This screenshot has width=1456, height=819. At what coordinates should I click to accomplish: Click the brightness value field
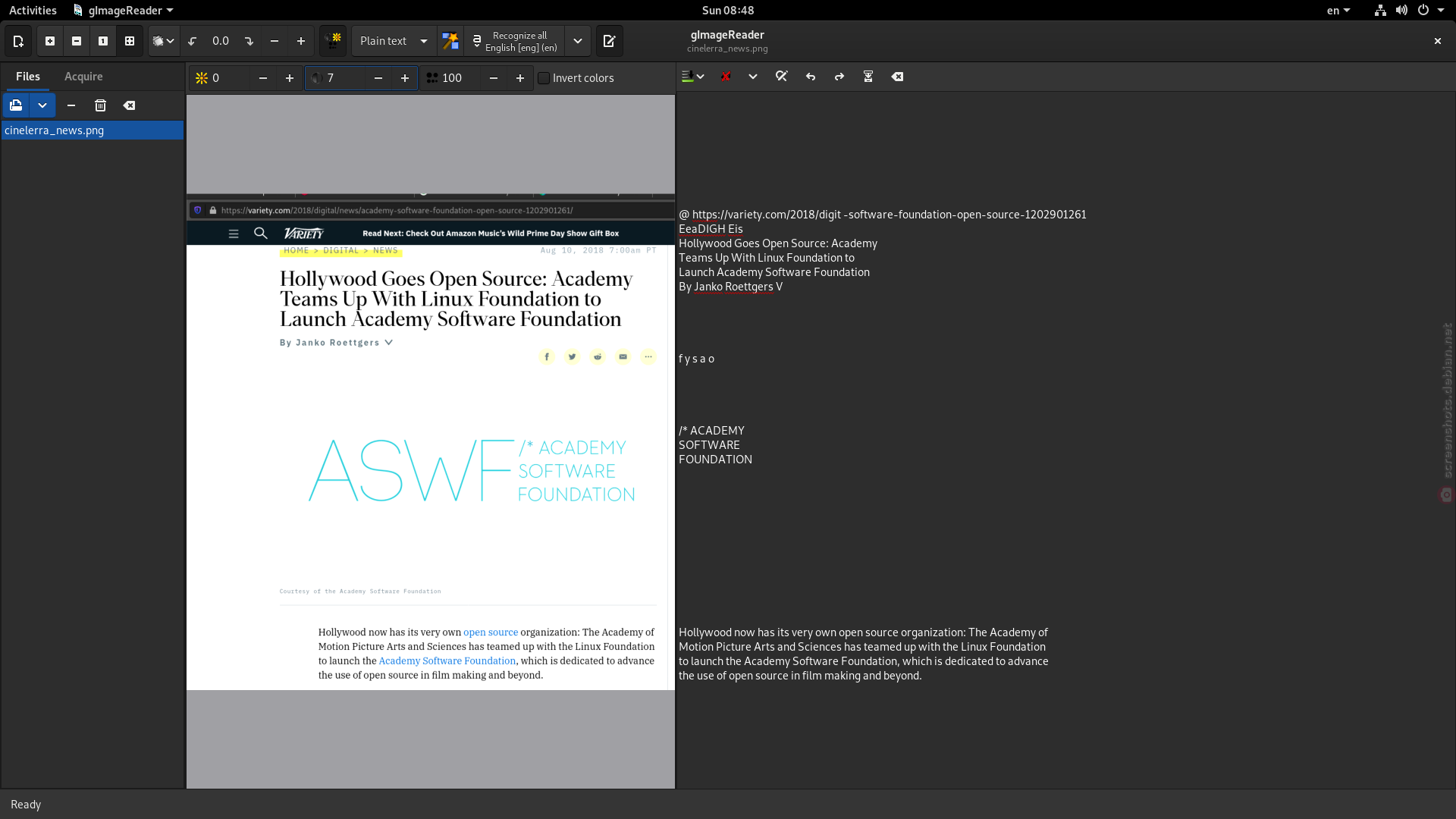229,78
